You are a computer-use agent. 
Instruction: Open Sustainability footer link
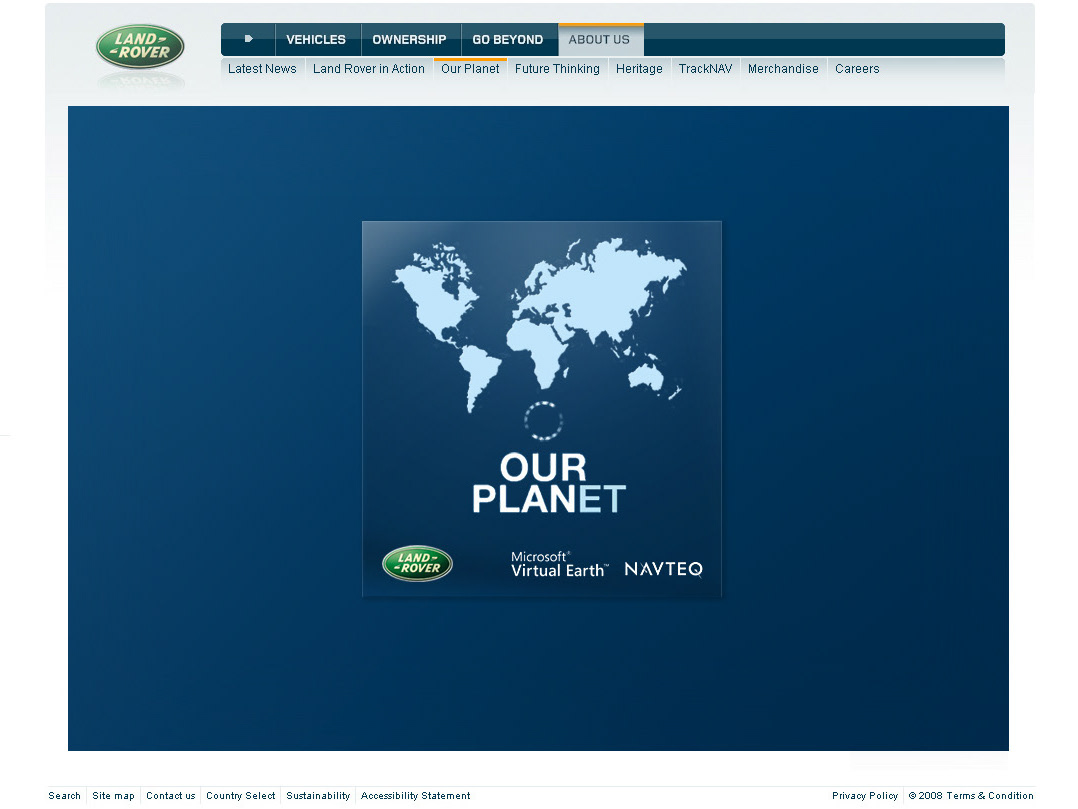(318, 795)
